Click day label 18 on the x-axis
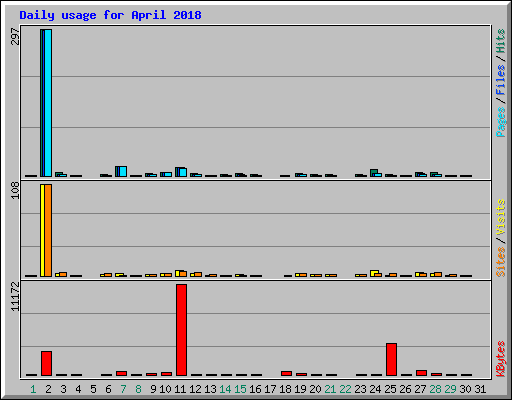512x400 pixels. coord(285,389)
